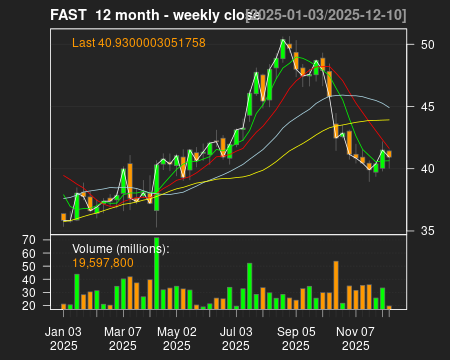Click the "Jul 03 2025" date label

[x=236, y=339]
